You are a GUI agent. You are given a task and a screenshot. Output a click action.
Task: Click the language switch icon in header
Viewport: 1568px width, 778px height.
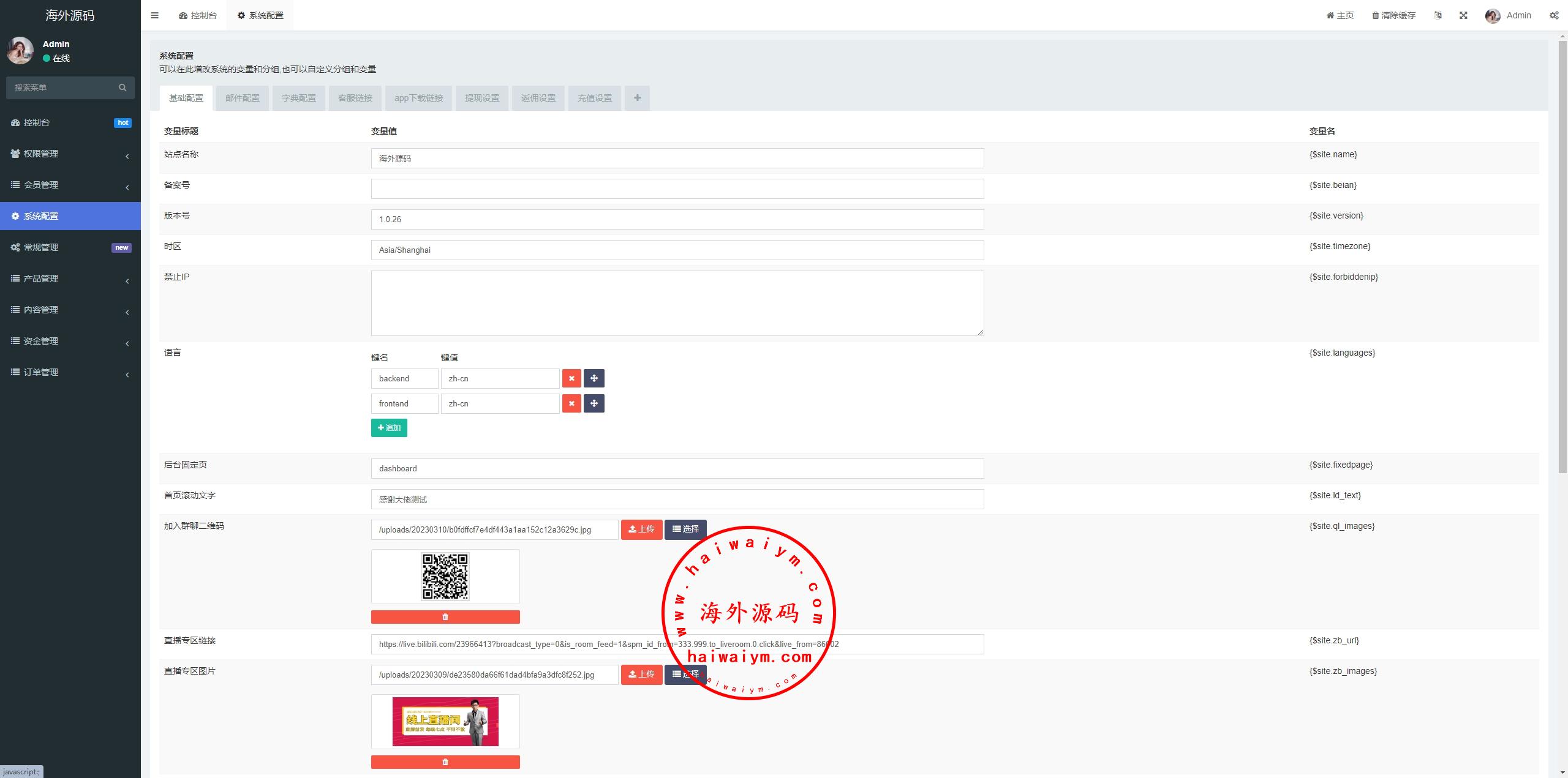(x=1438, y=15)
